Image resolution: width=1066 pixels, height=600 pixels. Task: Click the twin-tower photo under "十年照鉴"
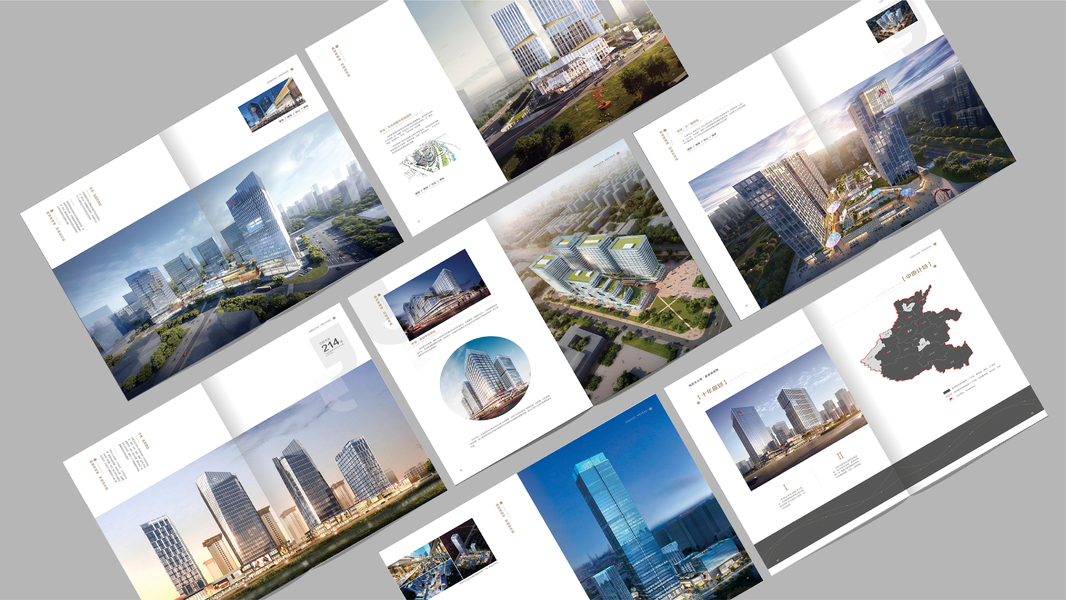point(787,418)
